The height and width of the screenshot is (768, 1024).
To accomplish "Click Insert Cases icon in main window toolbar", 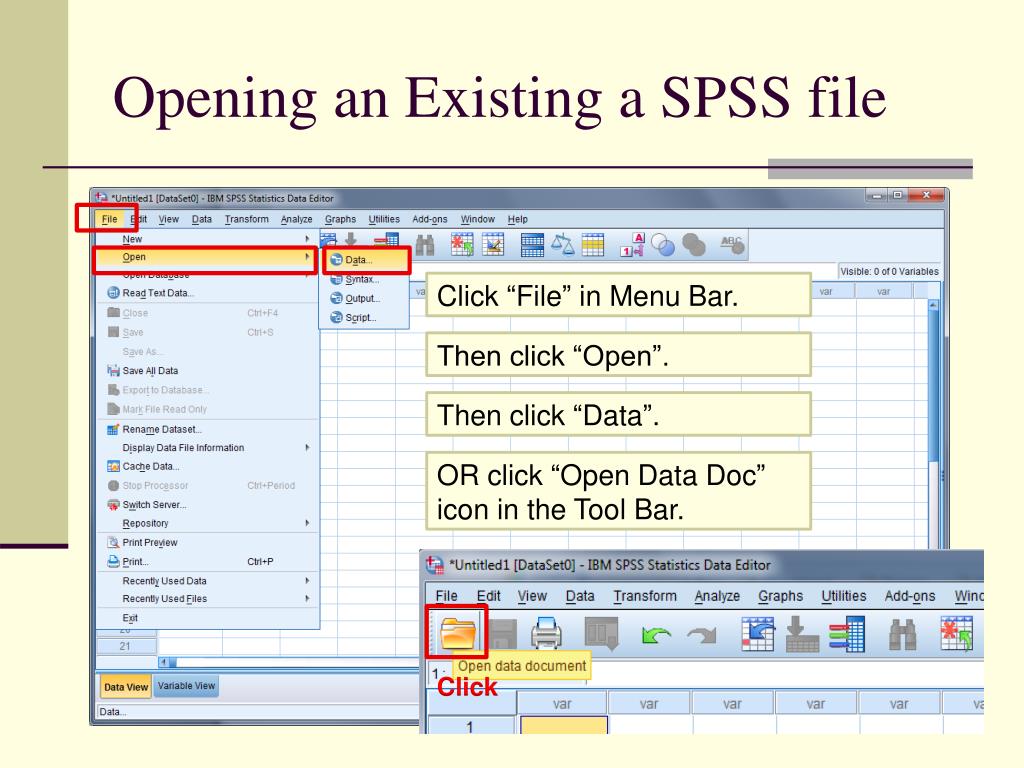I will (x=462, y=245).
